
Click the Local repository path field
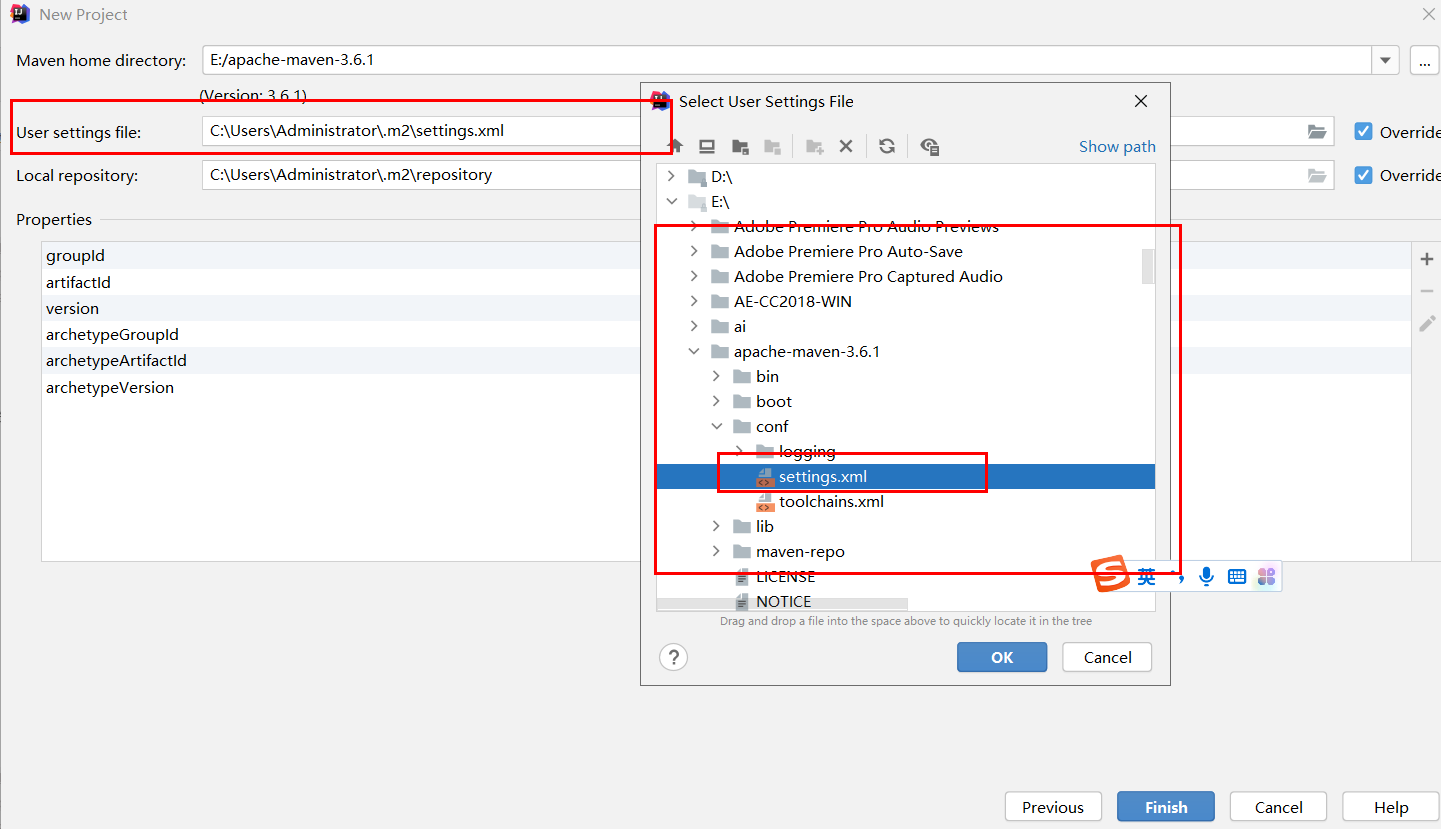tap(421, 175)
